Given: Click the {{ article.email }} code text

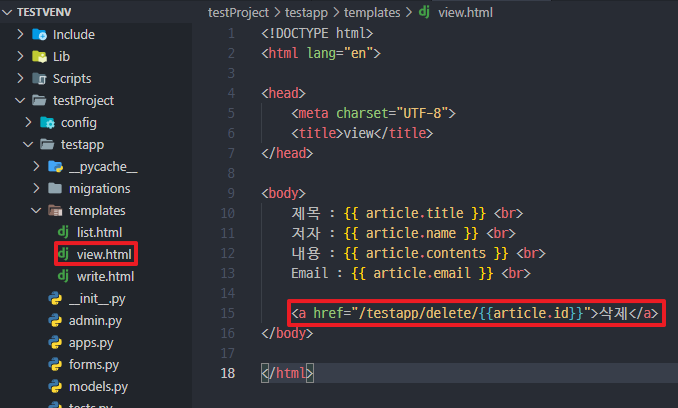Looking at the screenshot, I should click(x=422, y=273).
